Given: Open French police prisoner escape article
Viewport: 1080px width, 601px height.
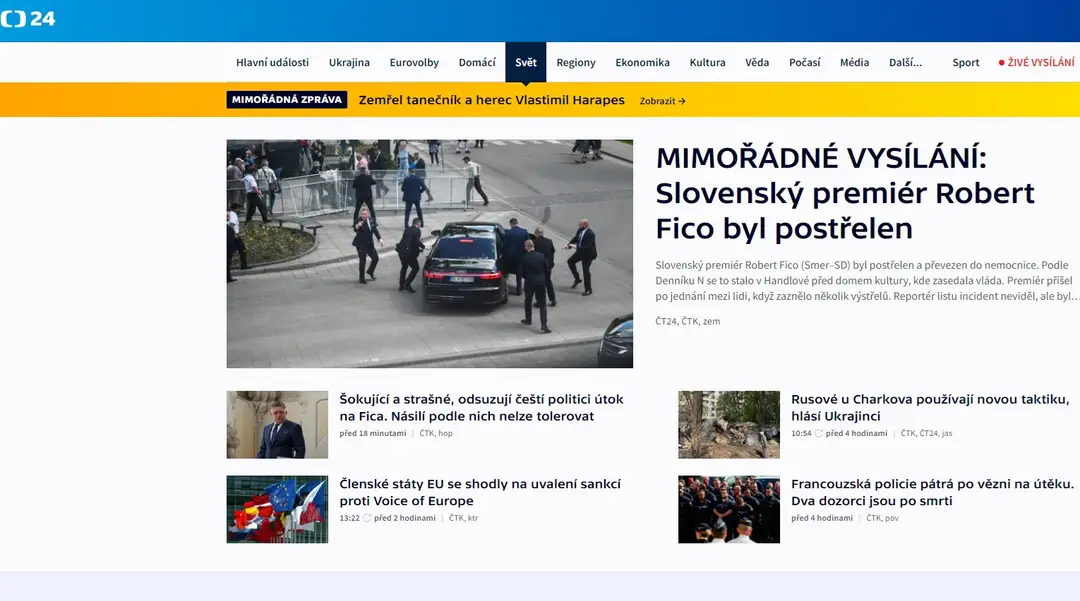Looking at the screenshot, I should click(933, 492).
